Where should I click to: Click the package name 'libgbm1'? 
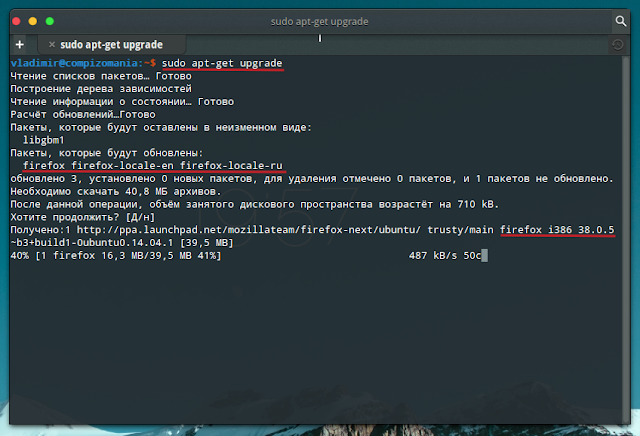[x=44, y=140]
